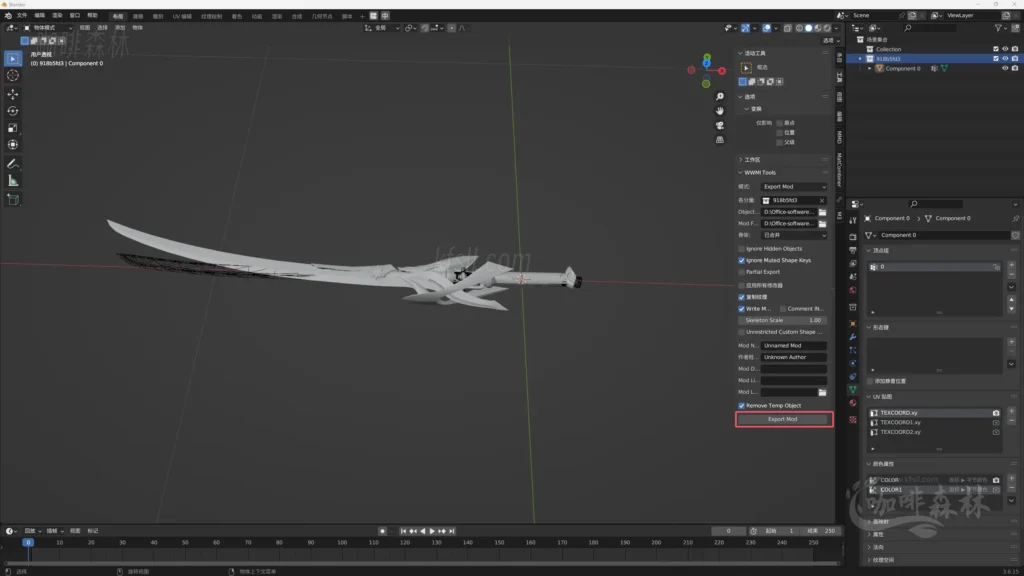Uncheck Ignore Muted Shape Keys
The width and height of the screenshot is (1024, 576).
[x=741, y=260]
